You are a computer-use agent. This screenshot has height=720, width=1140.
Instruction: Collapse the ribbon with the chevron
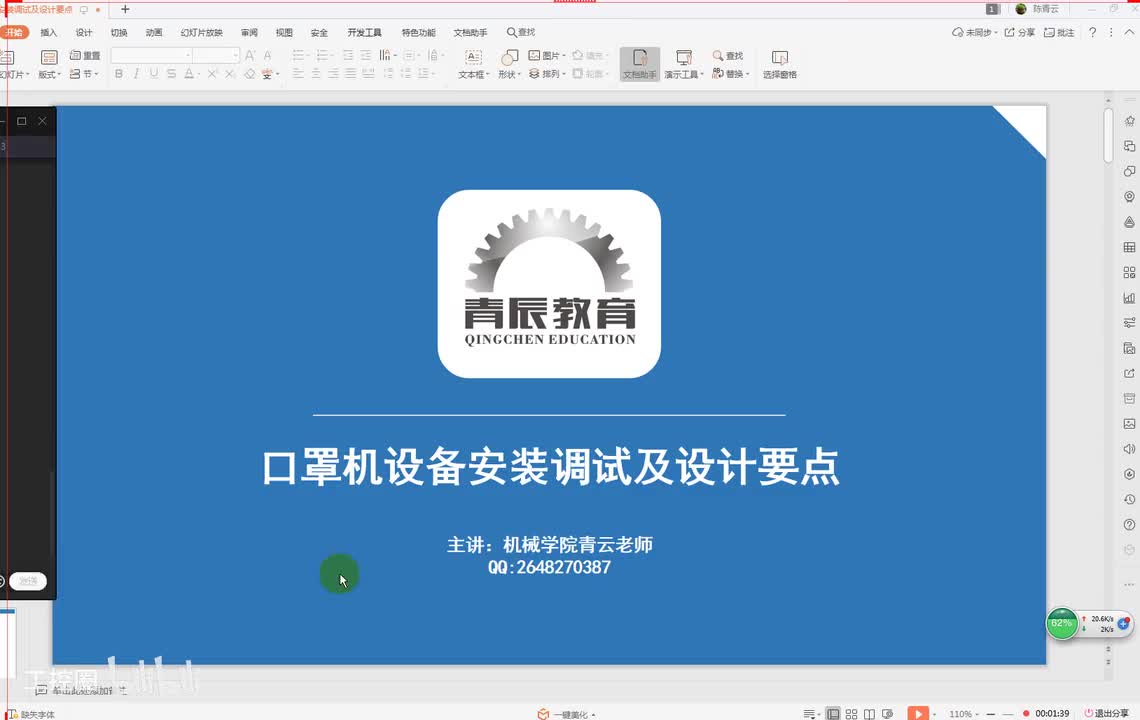pos(1129,33)
